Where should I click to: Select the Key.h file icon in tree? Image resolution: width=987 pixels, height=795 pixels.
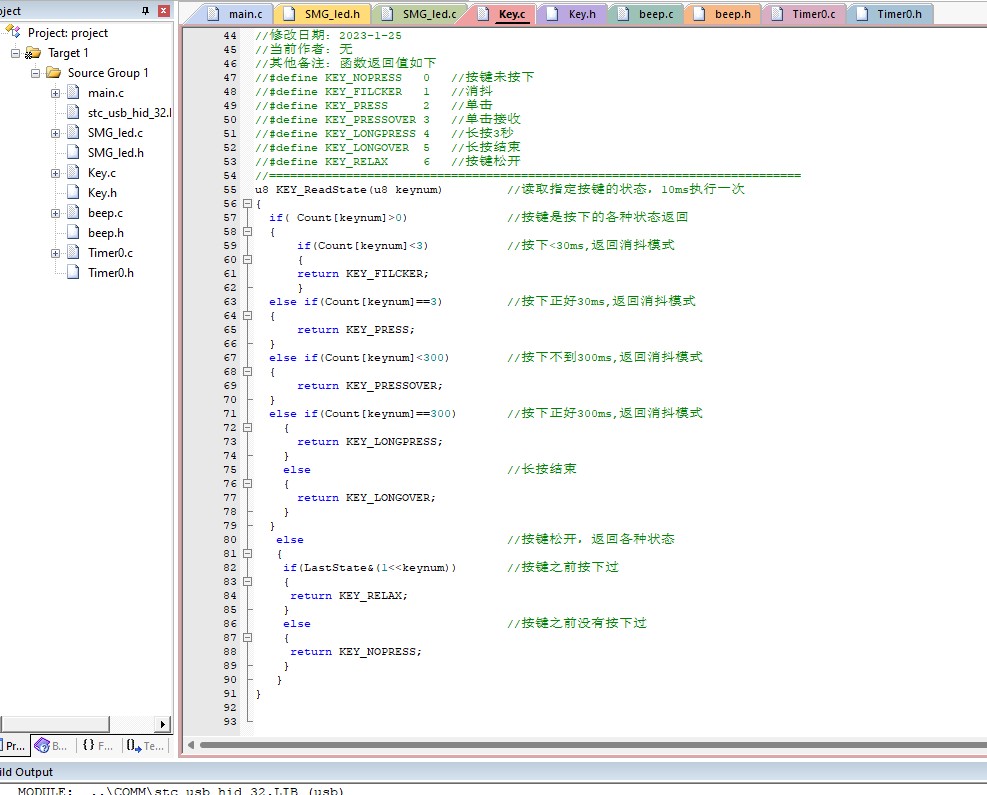74,193
